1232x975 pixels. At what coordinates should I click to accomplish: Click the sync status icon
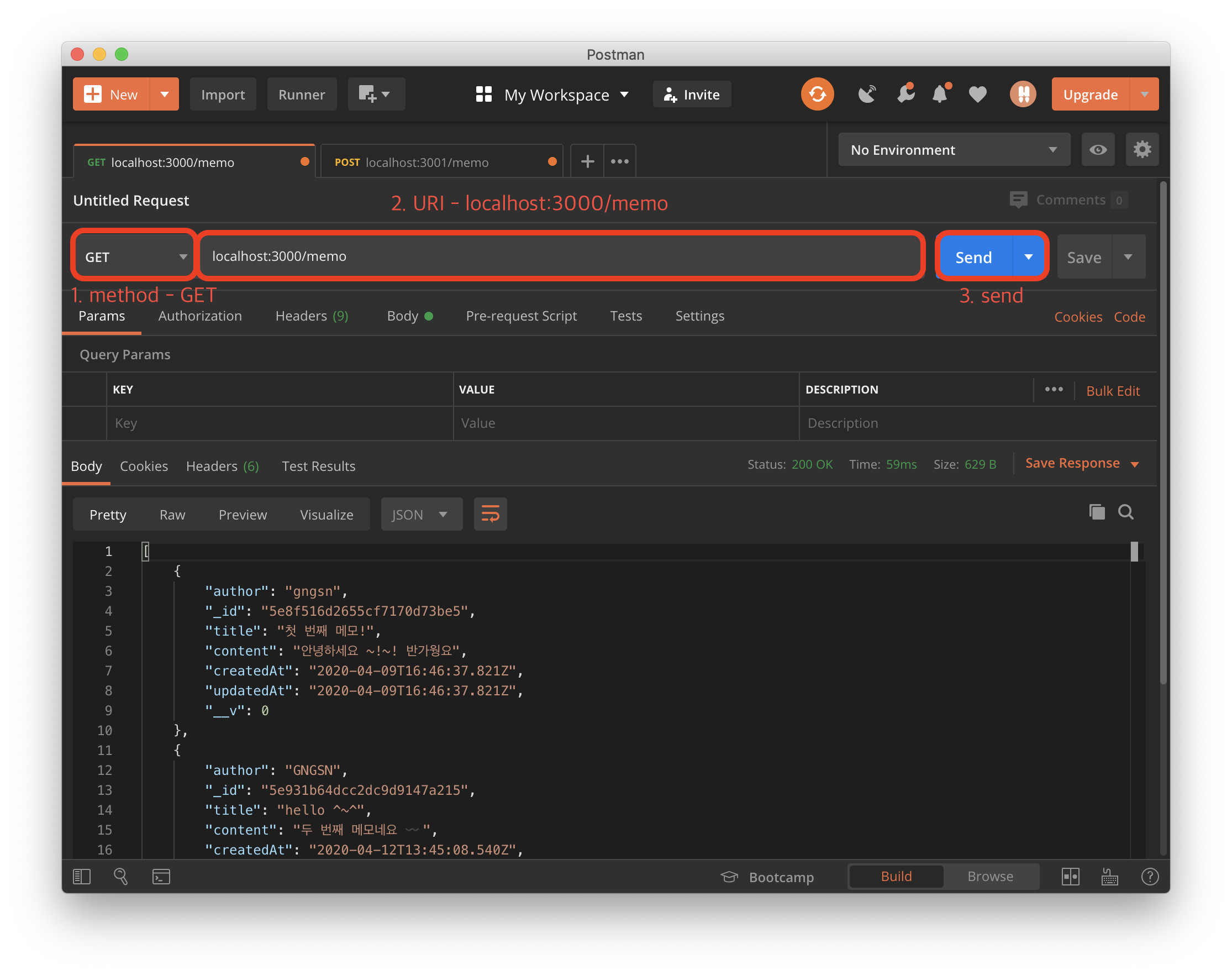[817, 94]
